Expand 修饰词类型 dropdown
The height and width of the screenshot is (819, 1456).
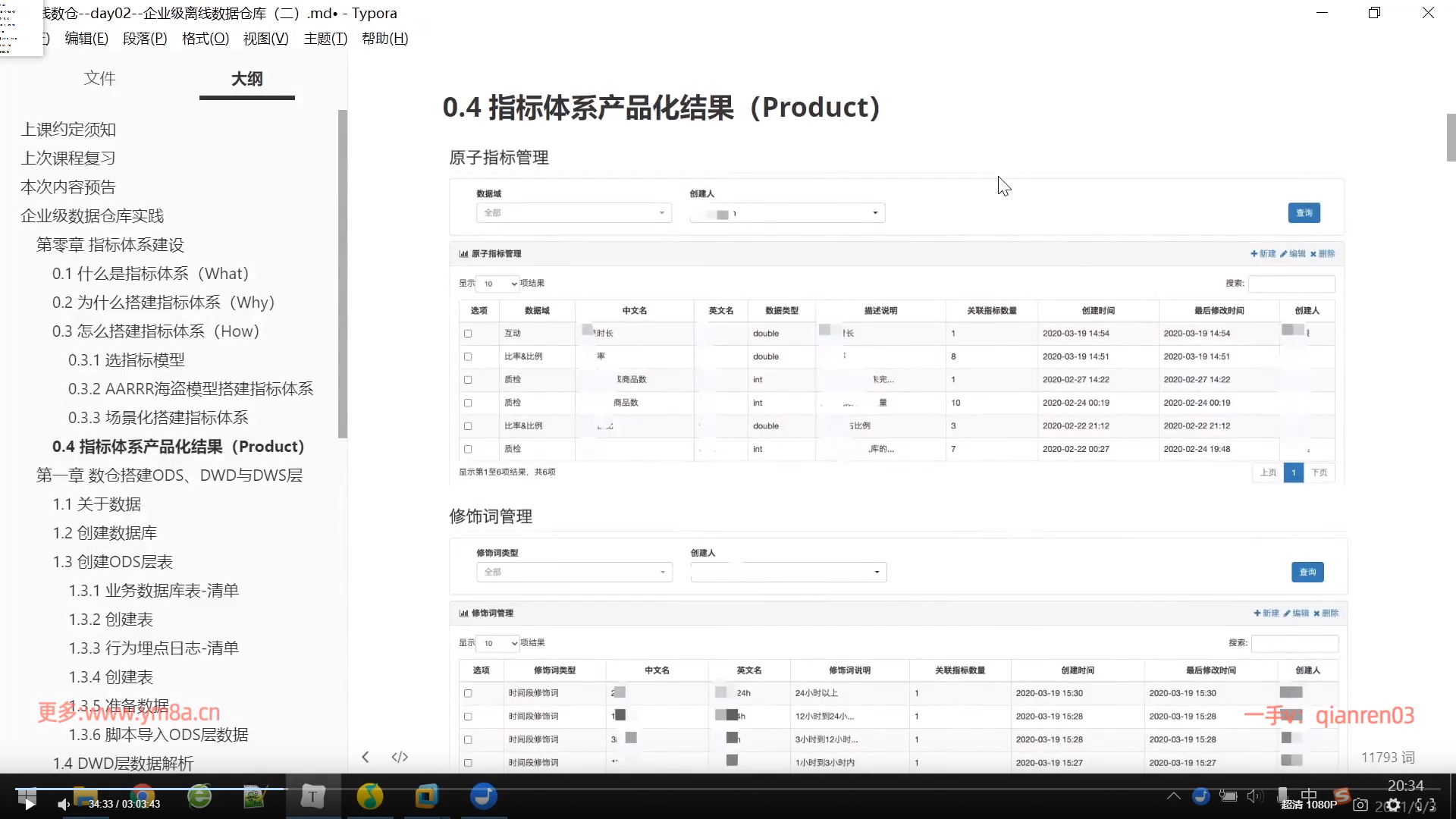574,572
